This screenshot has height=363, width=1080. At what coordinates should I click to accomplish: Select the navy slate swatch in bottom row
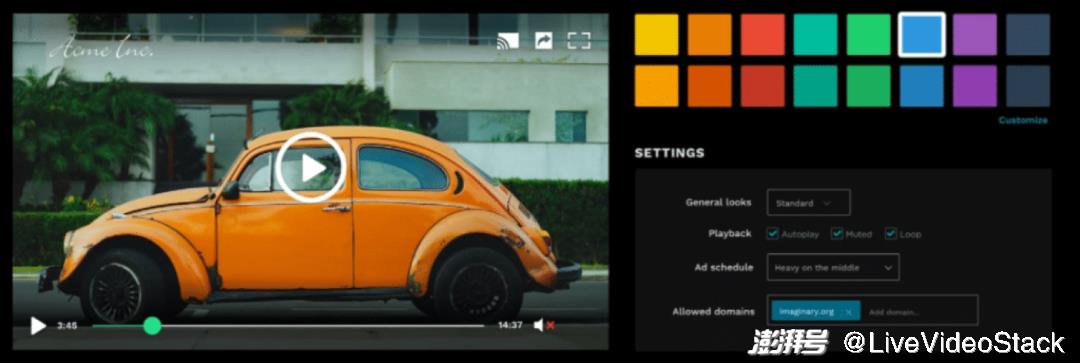(x=1028, y=86)
